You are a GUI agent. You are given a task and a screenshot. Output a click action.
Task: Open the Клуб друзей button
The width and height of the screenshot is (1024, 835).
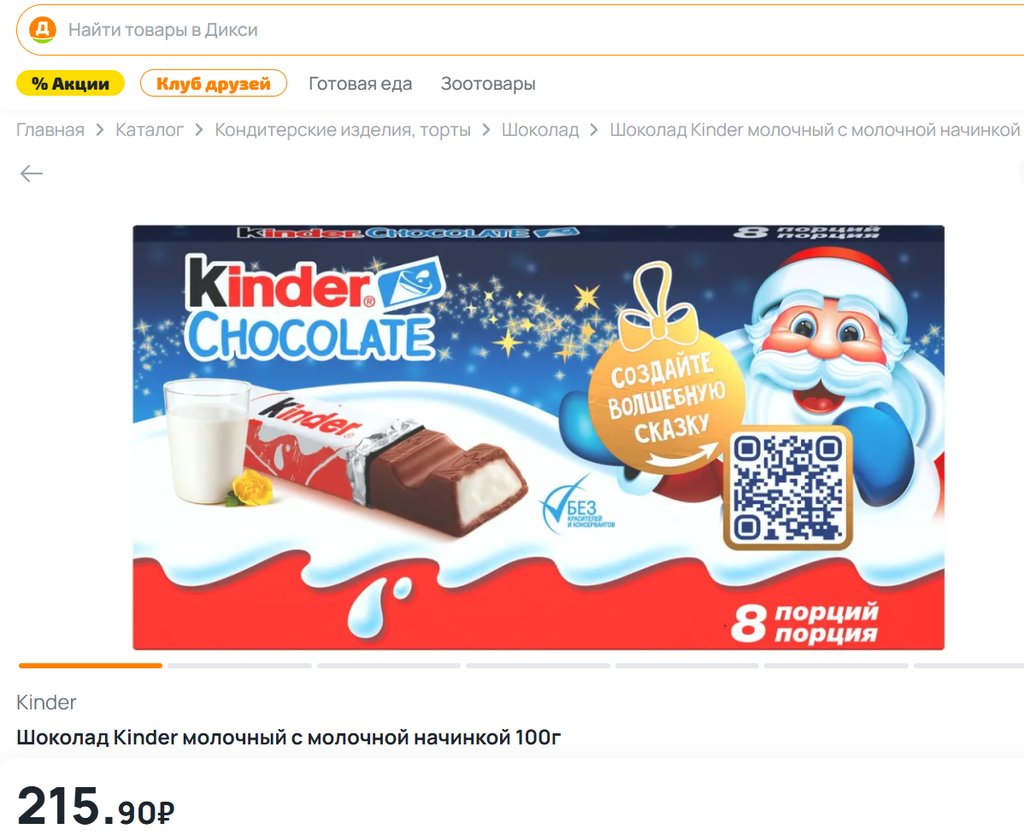coord(214,84)
